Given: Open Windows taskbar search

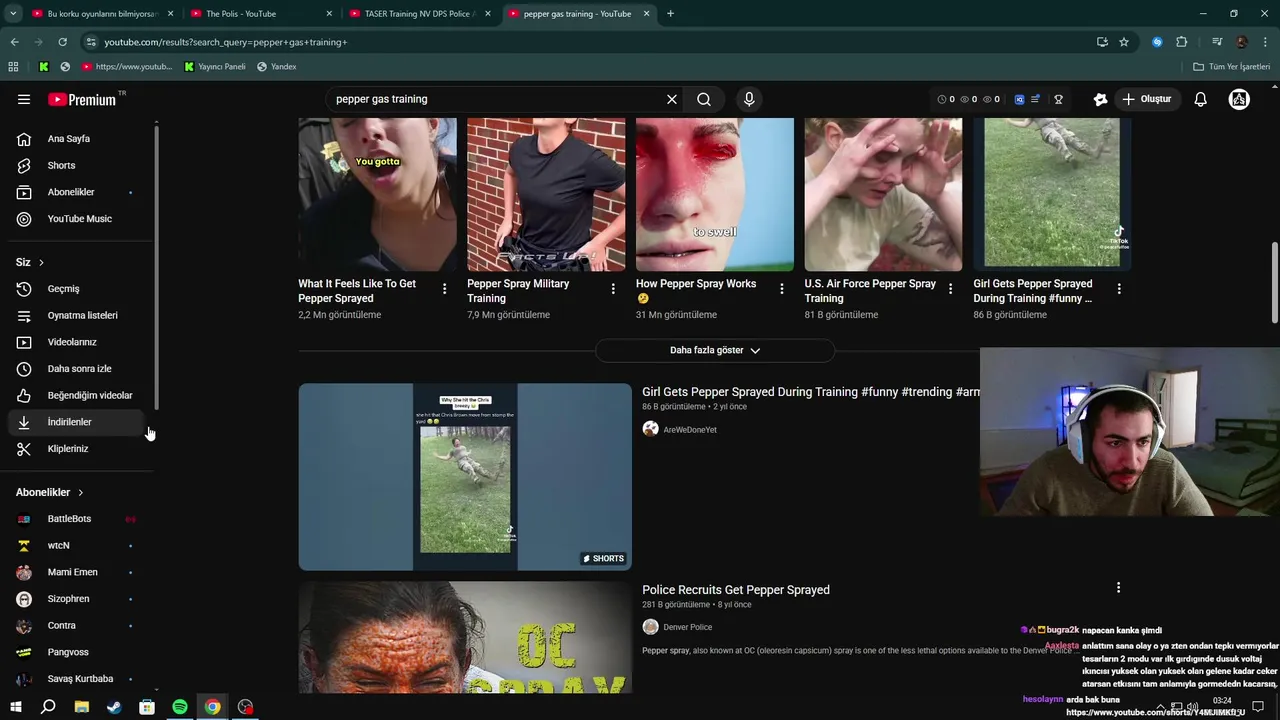Looking at the screenshot, I should (x=48, y=707).
